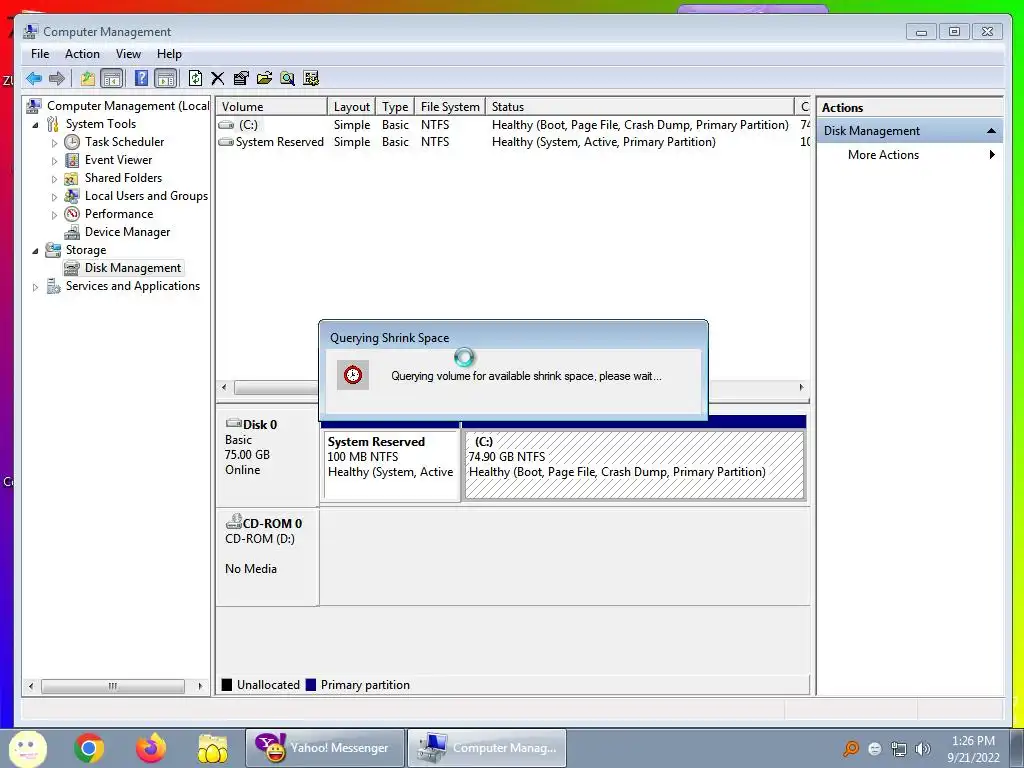Click the Open folder toolbar icon
Screen dimensions: 1024x768
point(264,79)
